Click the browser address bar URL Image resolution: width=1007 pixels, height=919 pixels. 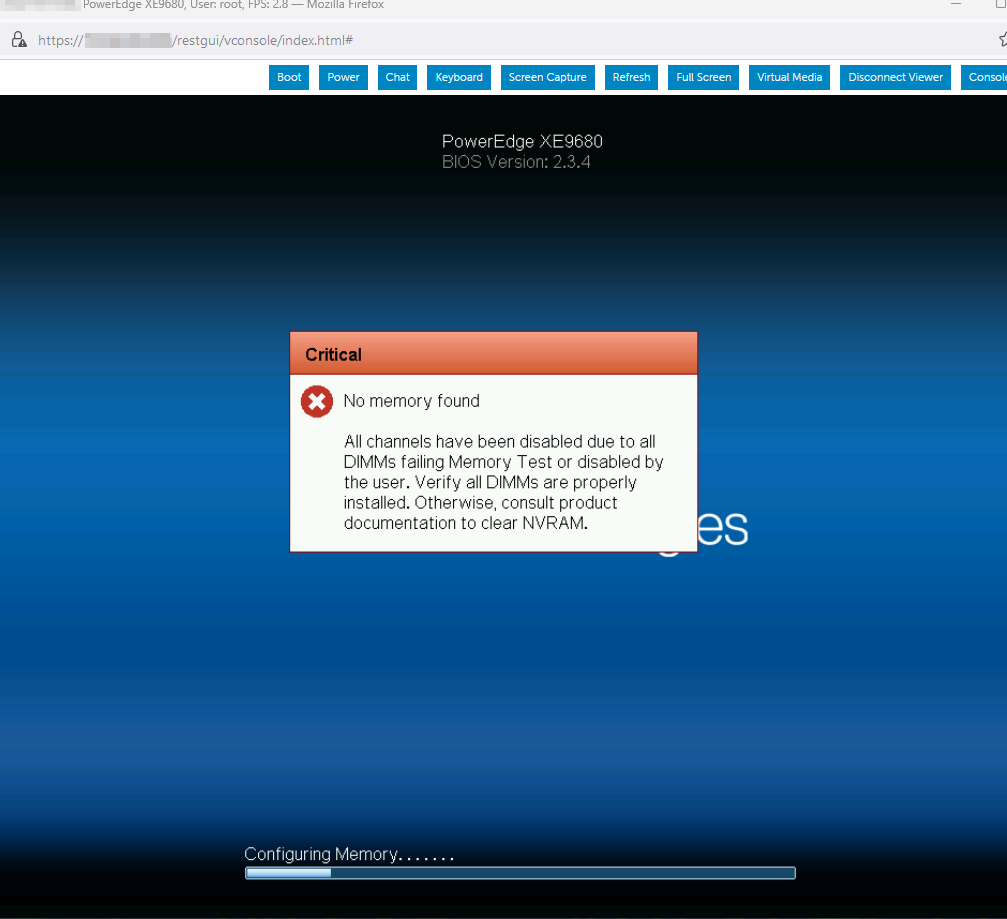[195, 40]
